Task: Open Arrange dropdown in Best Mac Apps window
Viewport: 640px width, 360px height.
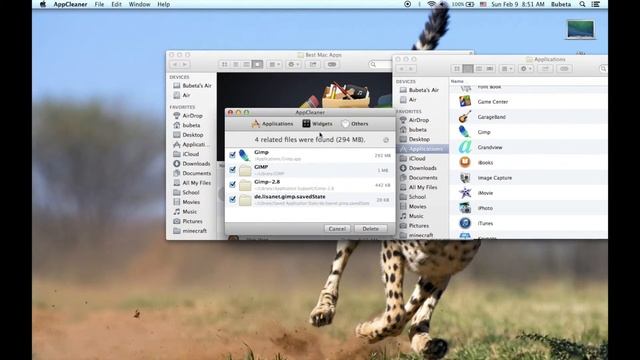Action: [274, 64]
